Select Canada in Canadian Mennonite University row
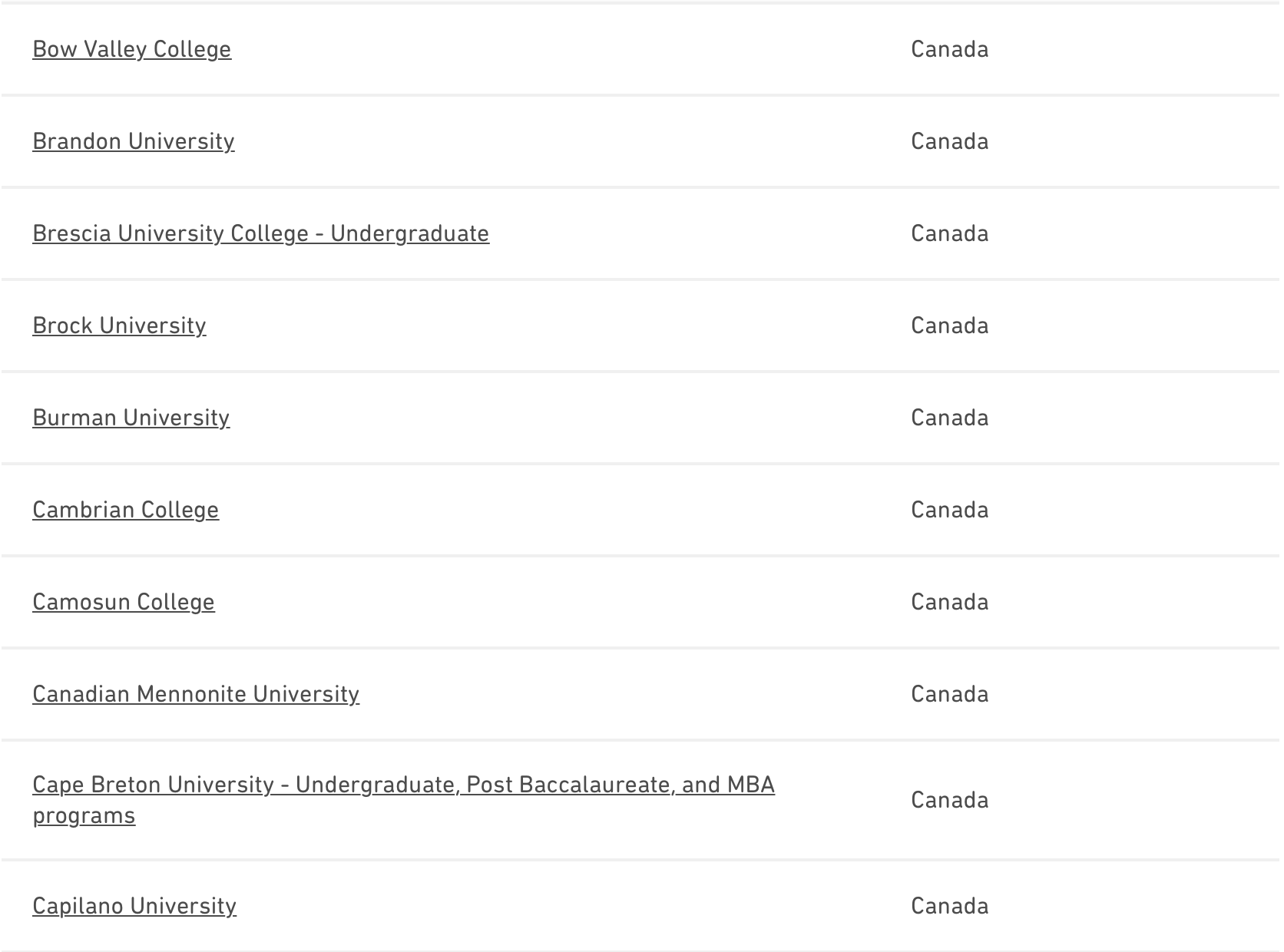The width and height of the screenshot is (1284, 952). (x=949, y=694)
